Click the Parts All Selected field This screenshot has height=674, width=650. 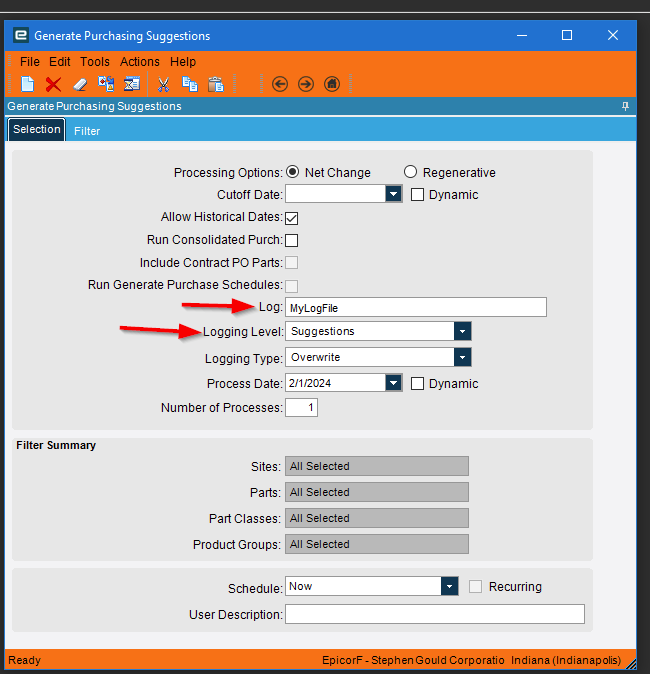[x=377, y=492]
